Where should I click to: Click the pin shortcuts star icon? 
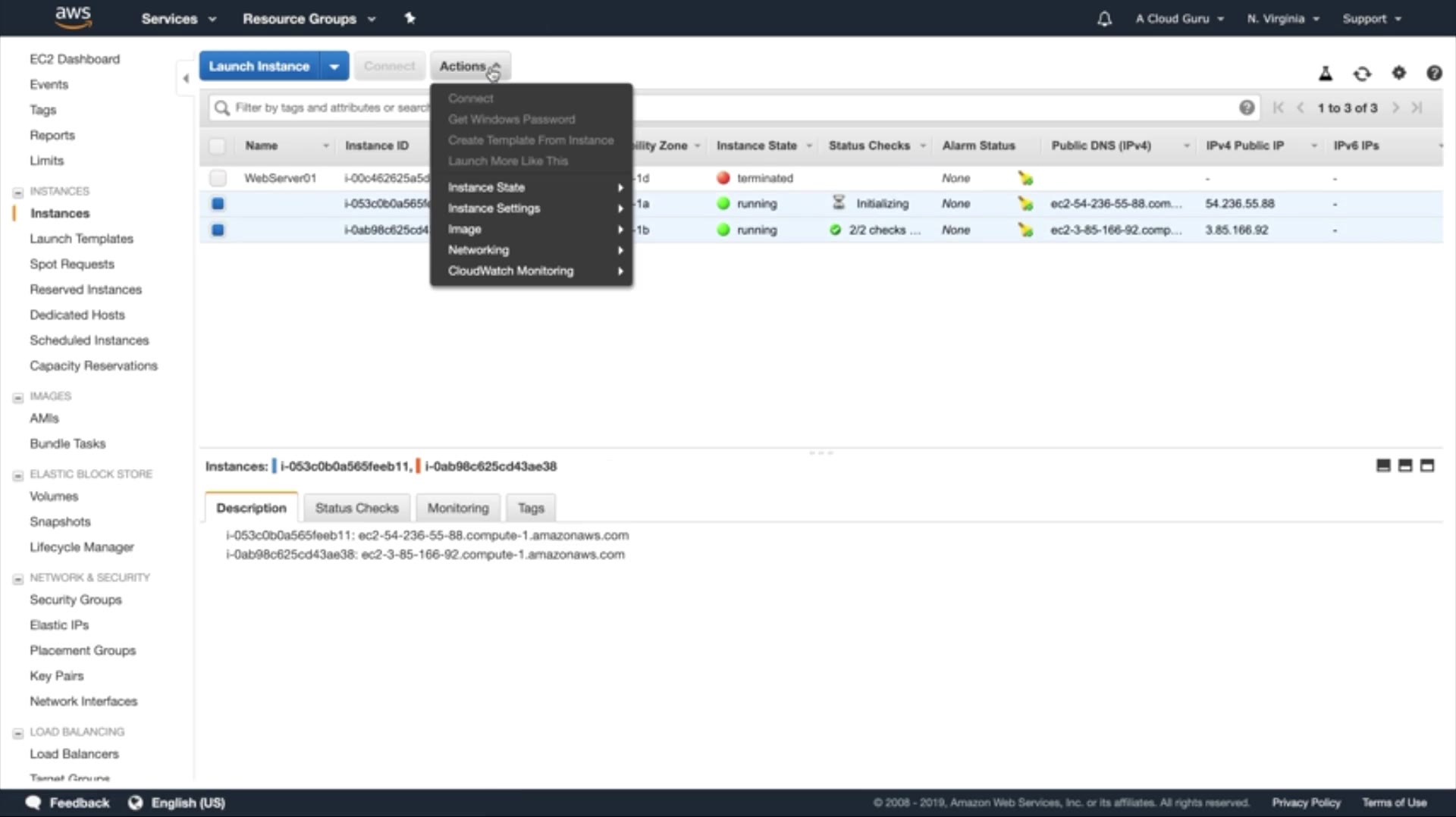click(x=409, y=18)
